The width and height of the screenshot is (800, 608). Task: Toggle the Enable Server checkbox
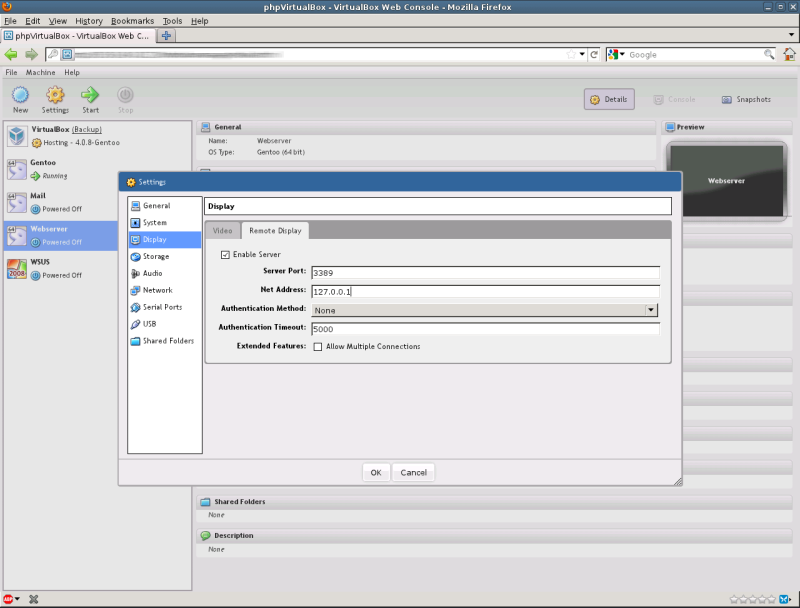[x=225, y=255]
